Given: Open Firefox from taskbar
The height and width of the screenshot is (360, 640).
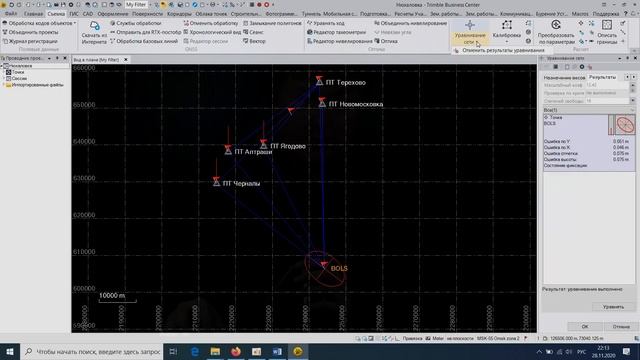Looking at the screenshot, I should point(236,351).
